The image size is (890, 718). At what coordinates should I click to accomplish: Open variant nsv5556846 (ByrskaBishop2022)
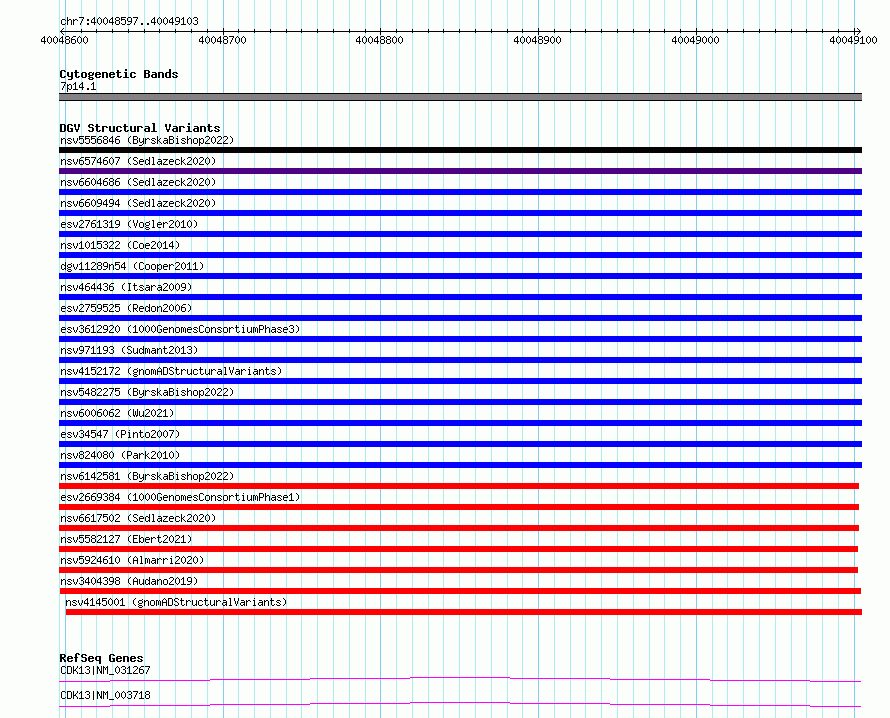tap(147, 140)
